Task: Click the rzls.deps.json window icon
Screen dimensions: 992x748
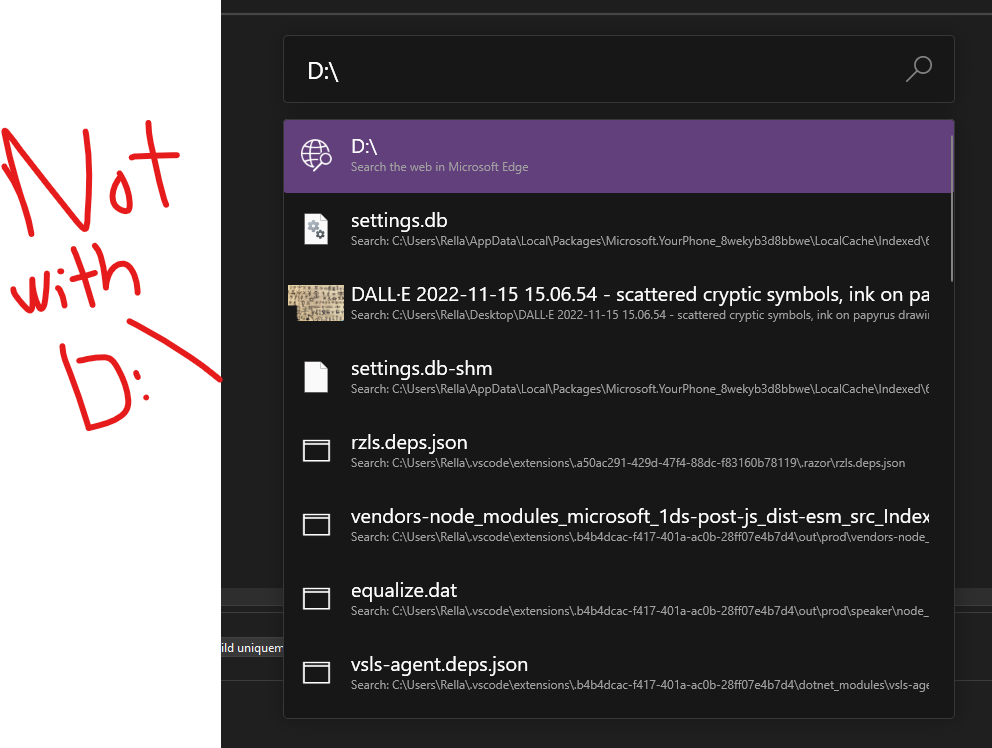Action: [316, 451]
